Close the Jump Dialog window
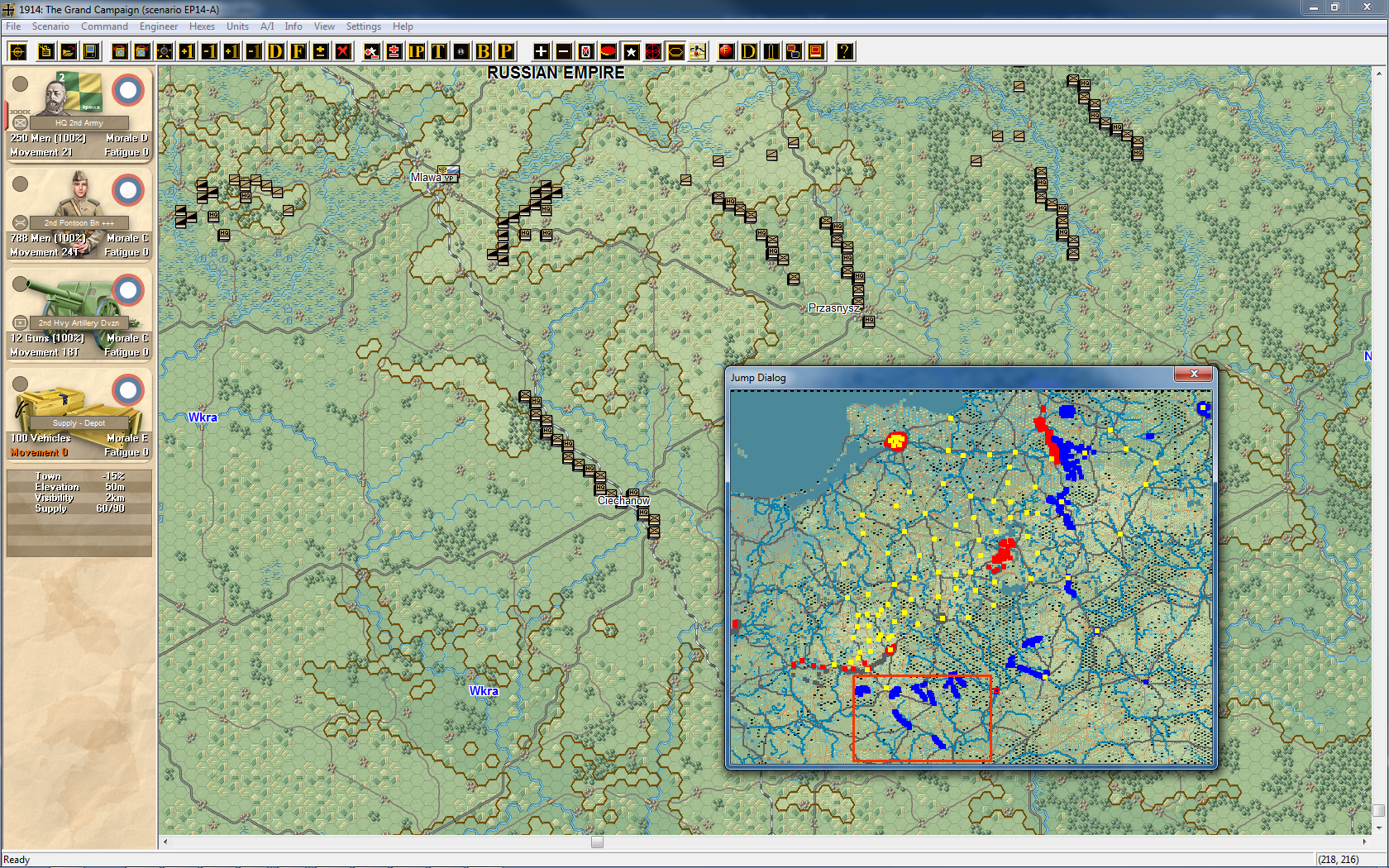The height and width of the screenshot is (868, 1389). coord(1194,374)
